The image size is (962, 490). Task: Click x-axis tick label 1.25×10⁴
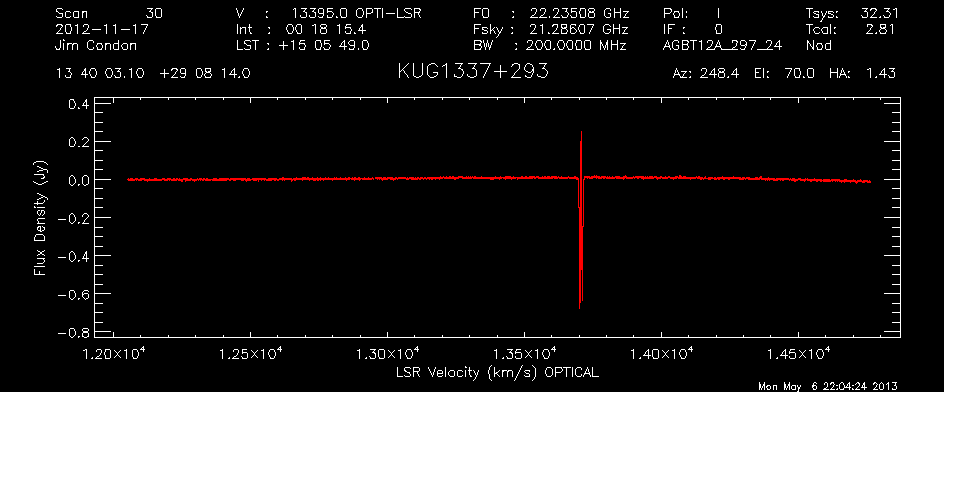tap(251, 354)
